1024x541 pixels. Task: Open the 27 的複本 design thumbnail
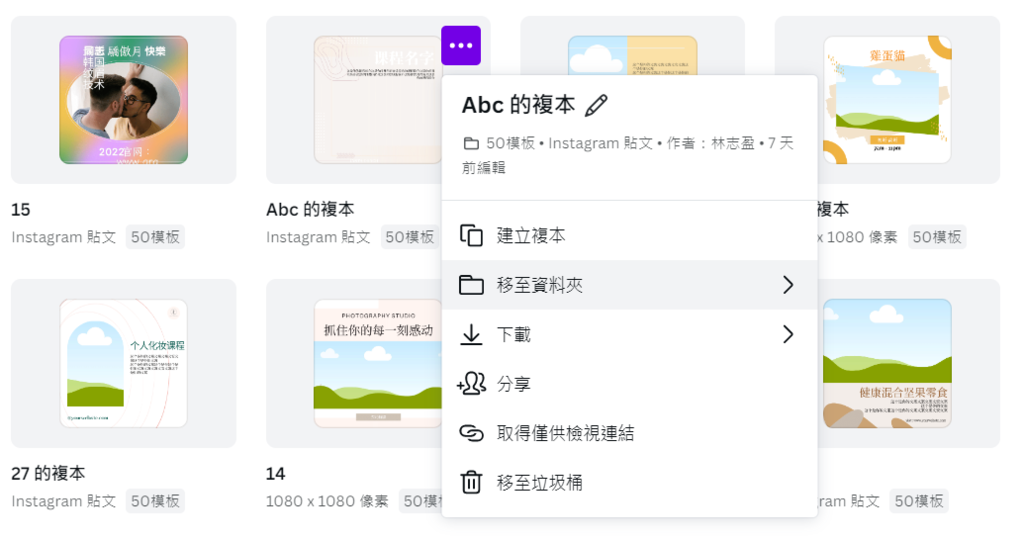(123, 363)
